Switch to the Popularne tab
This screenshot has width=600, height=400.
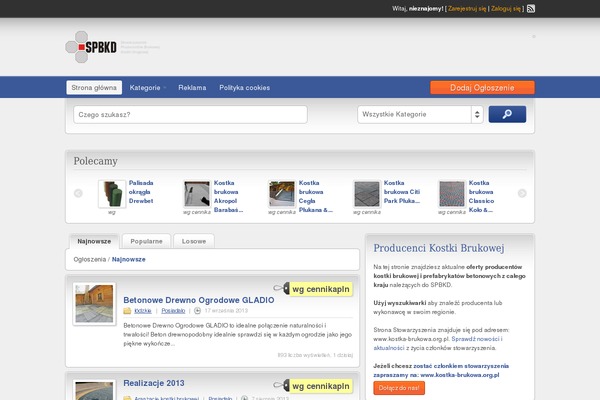click(147, 241)
